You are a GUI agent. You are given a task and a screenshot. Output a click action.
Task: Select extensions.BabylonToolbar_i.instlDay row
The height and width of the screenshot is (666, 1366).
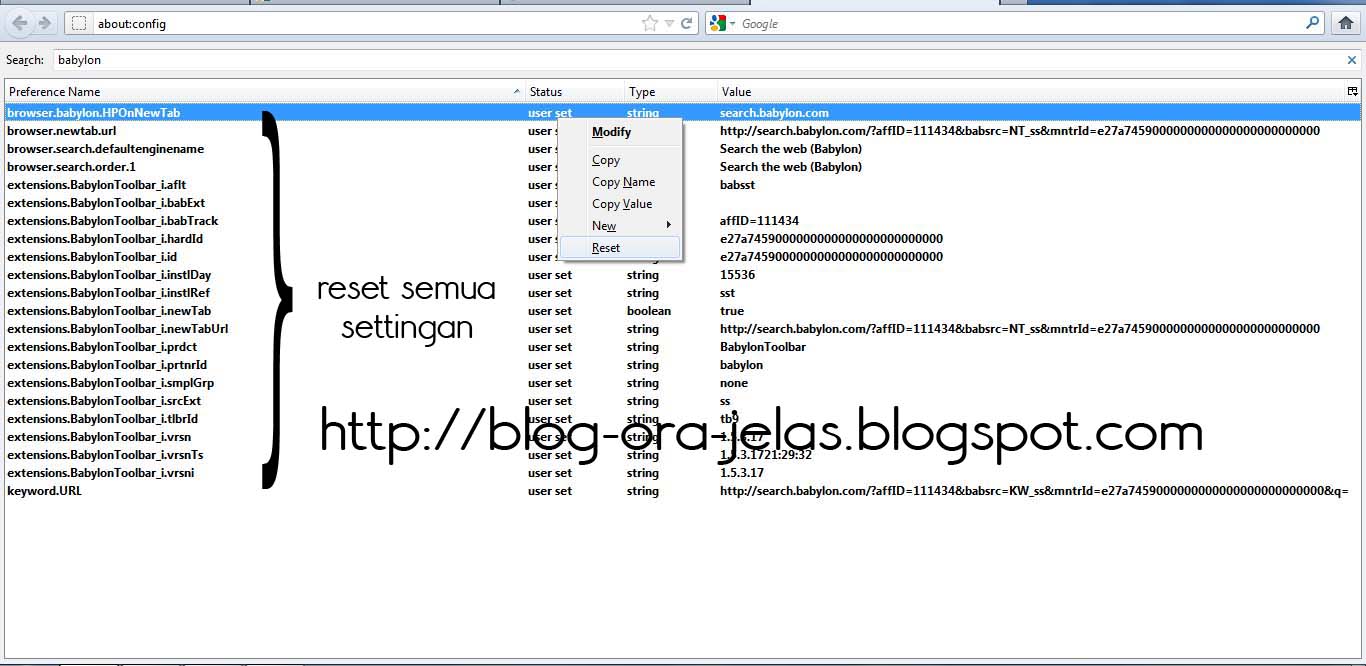click(682, 275)
